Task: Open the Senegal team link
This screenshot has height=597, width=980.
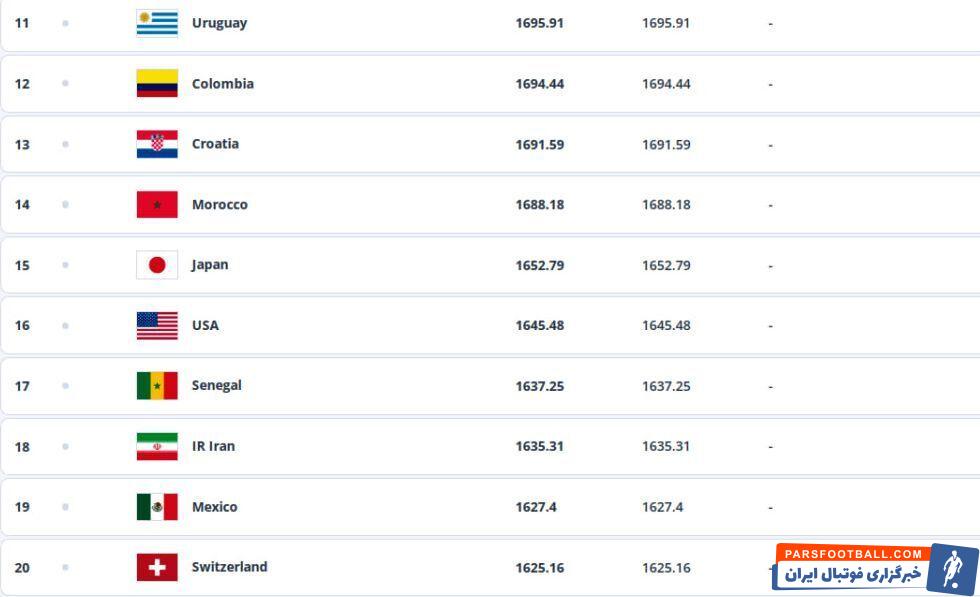Action: point(216,386)
